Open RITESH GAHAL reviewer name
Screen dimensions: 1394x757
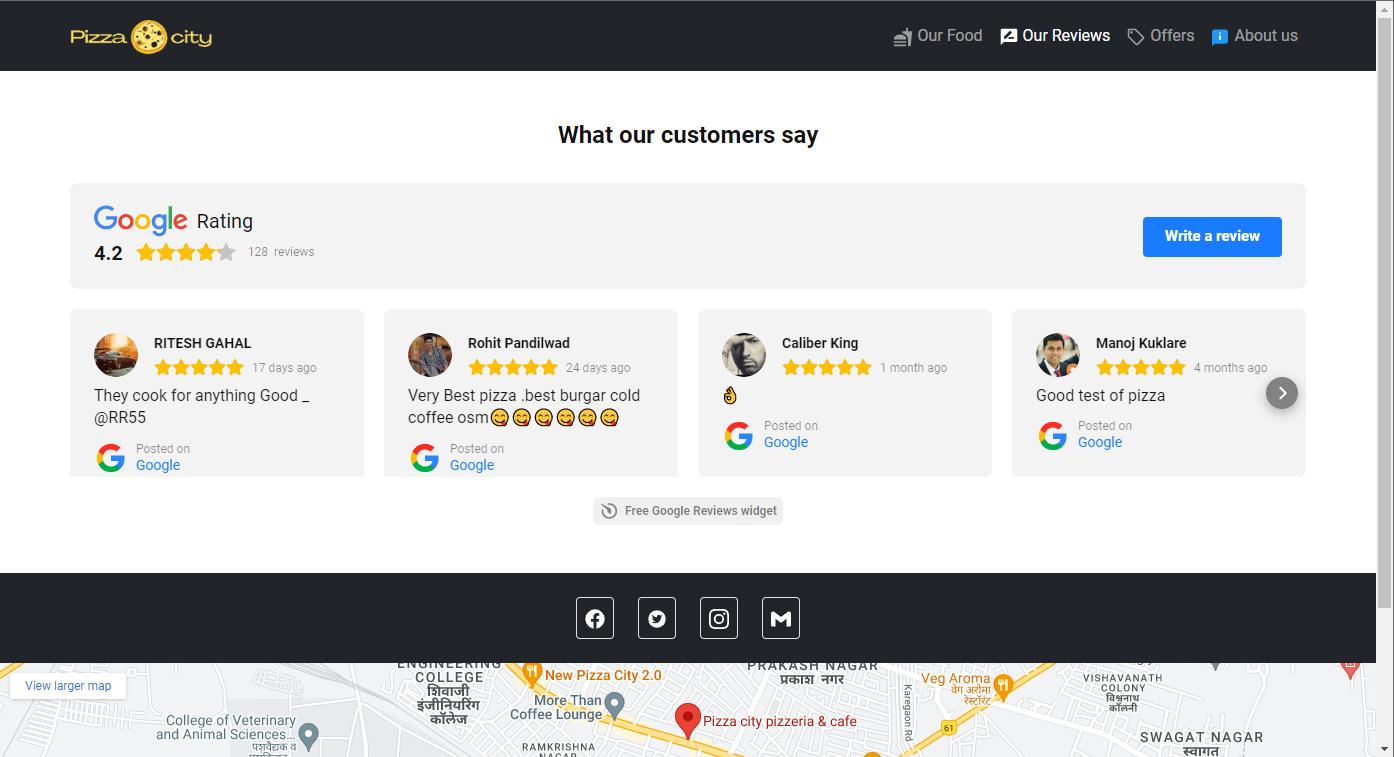203,343
